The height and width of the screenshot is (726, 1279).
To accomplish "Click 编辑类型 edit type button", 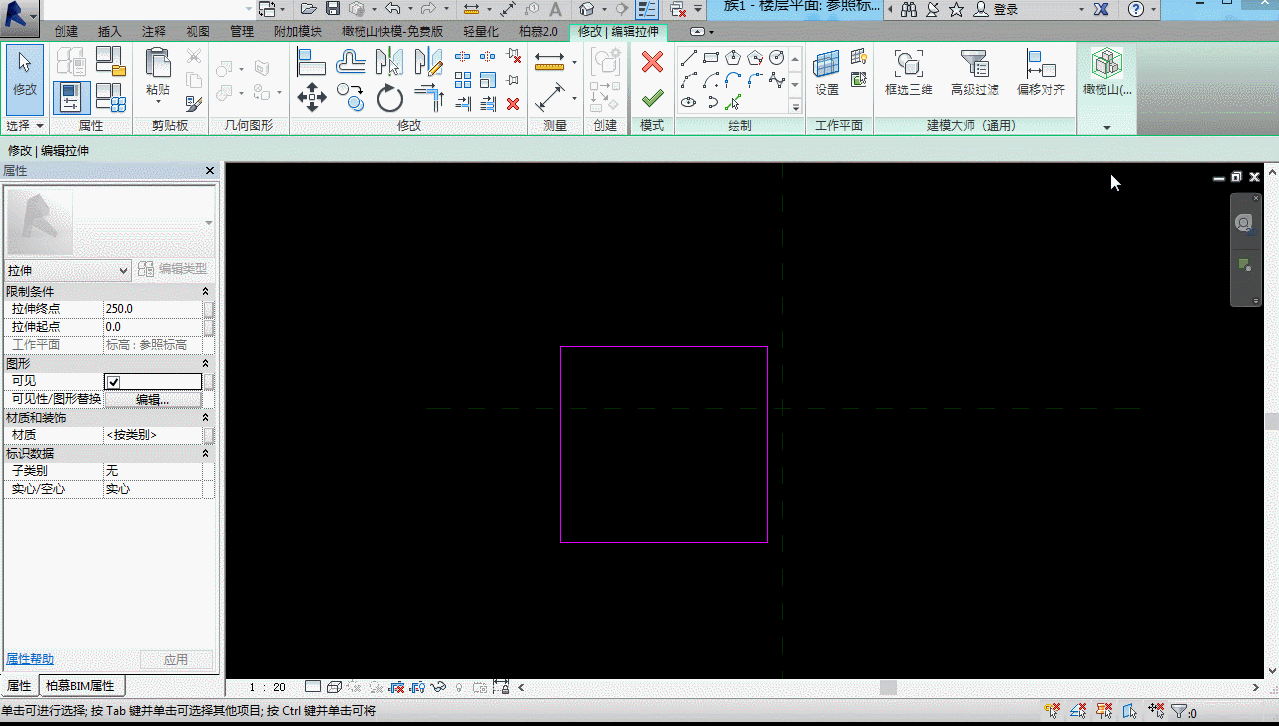I will [173, 270].
